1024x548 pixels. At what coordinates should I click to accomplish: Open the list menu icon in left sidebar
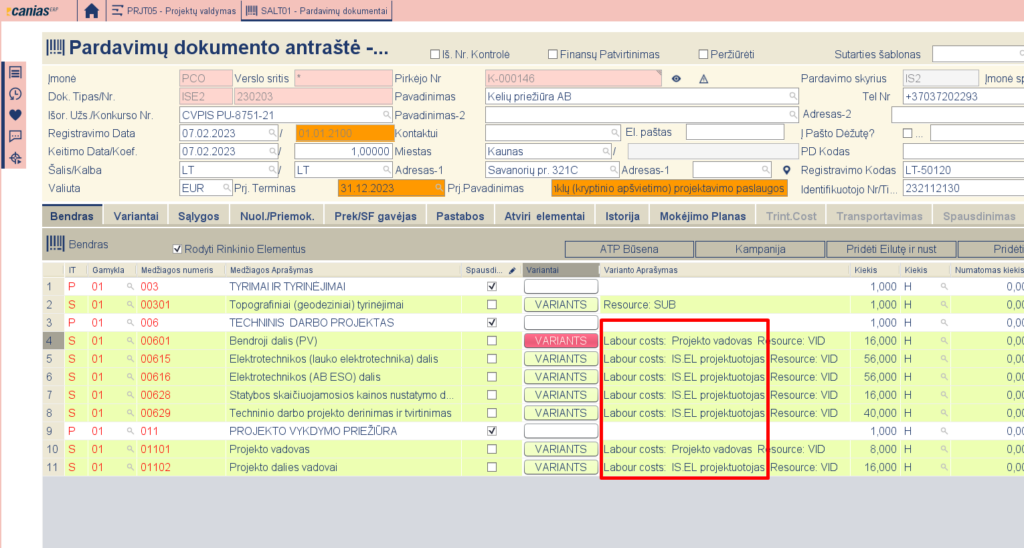pyautogui.click(x=15, y=73)
